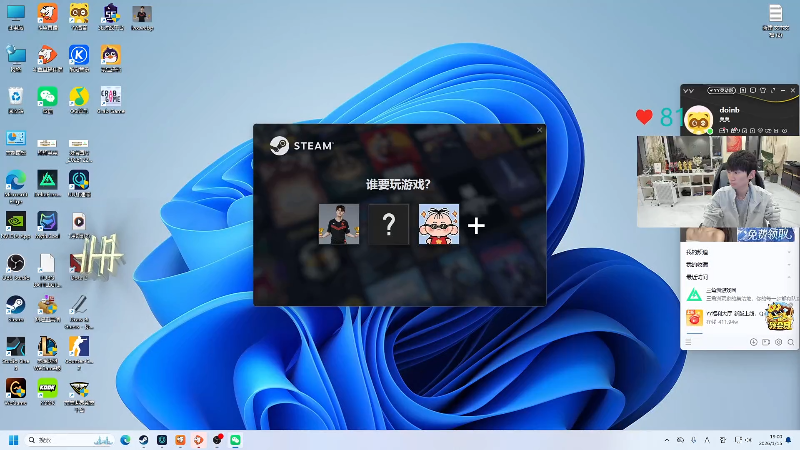Open This PC desktop icon
The image size is (800, 450).
pos(16,17)
